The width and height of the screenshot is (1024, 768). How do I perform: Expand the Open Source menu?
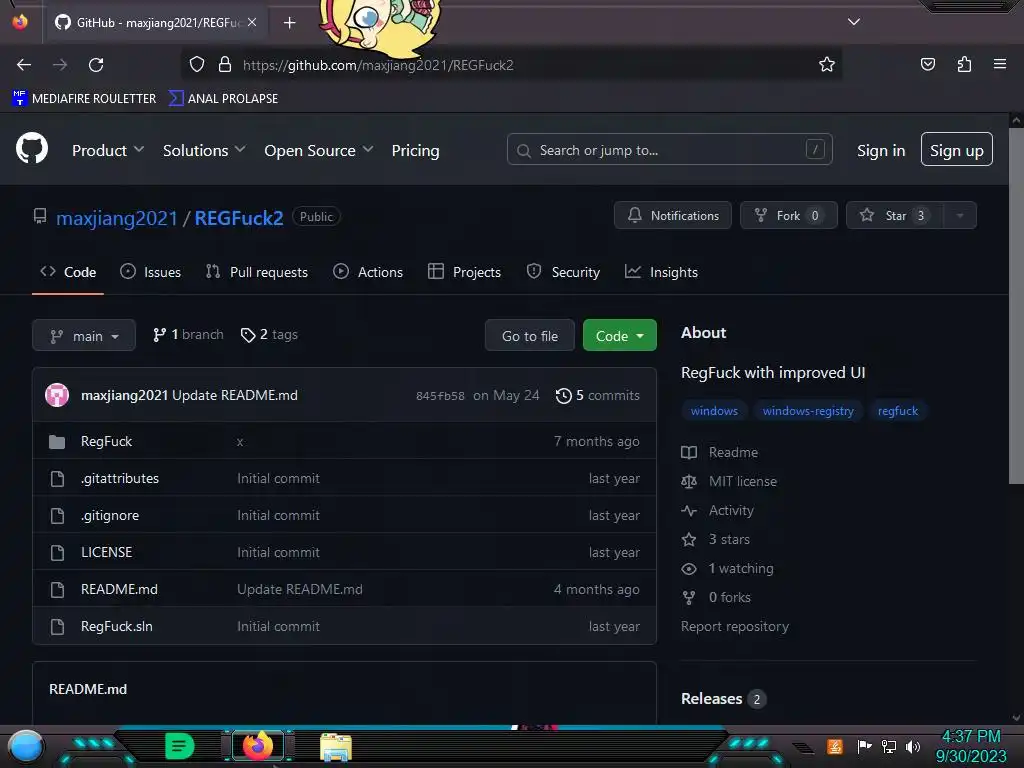(319, 150)
